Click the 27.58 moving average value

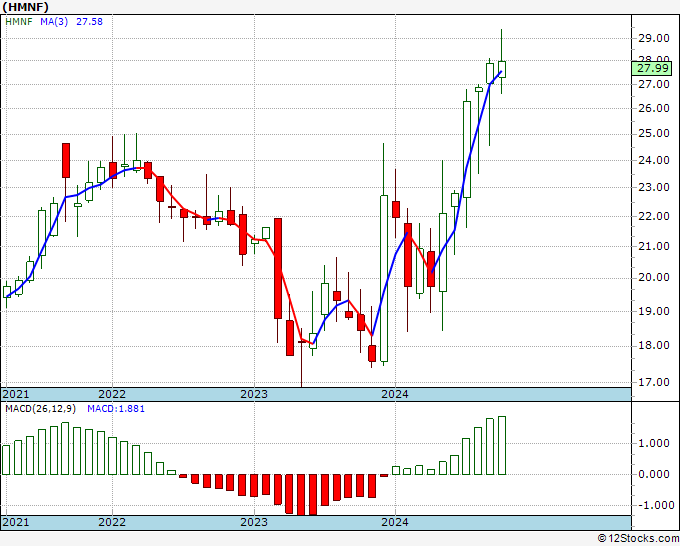click(89, 21)
